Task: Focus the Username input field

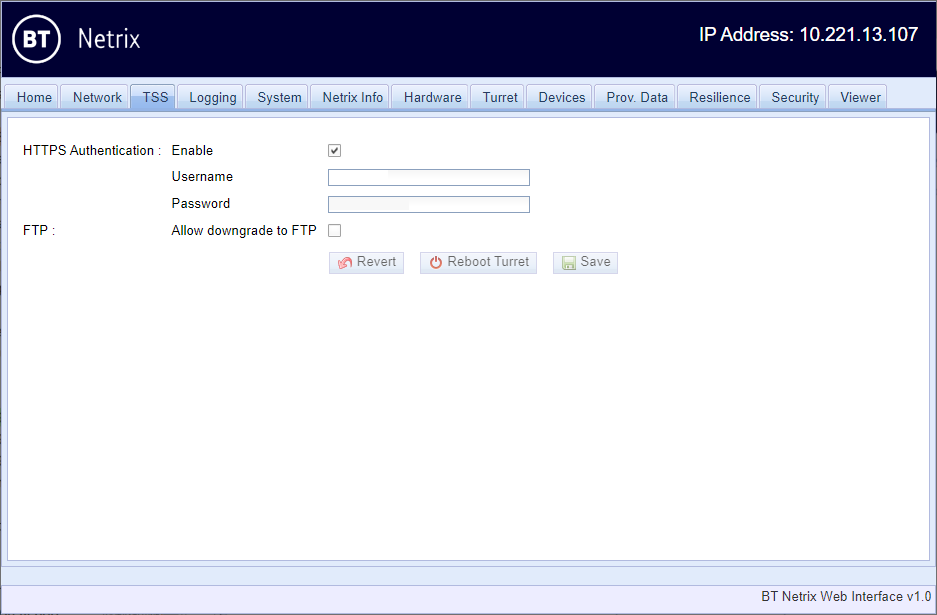Action: [x=428, y=178]
